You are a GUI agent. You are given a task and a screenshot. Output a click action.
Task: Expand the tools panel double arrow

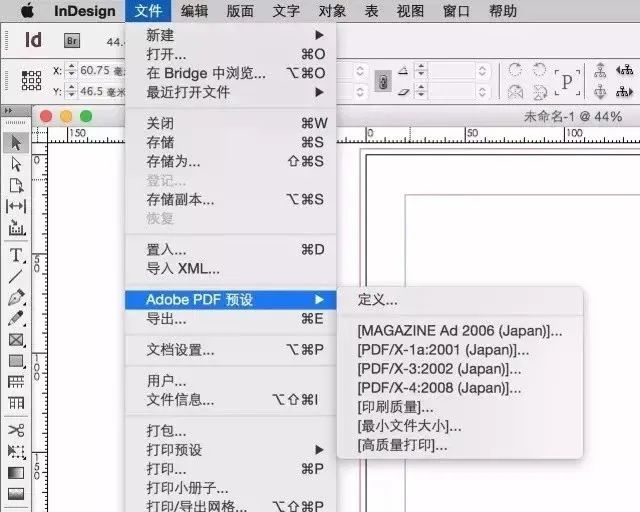tap(8, 111)
